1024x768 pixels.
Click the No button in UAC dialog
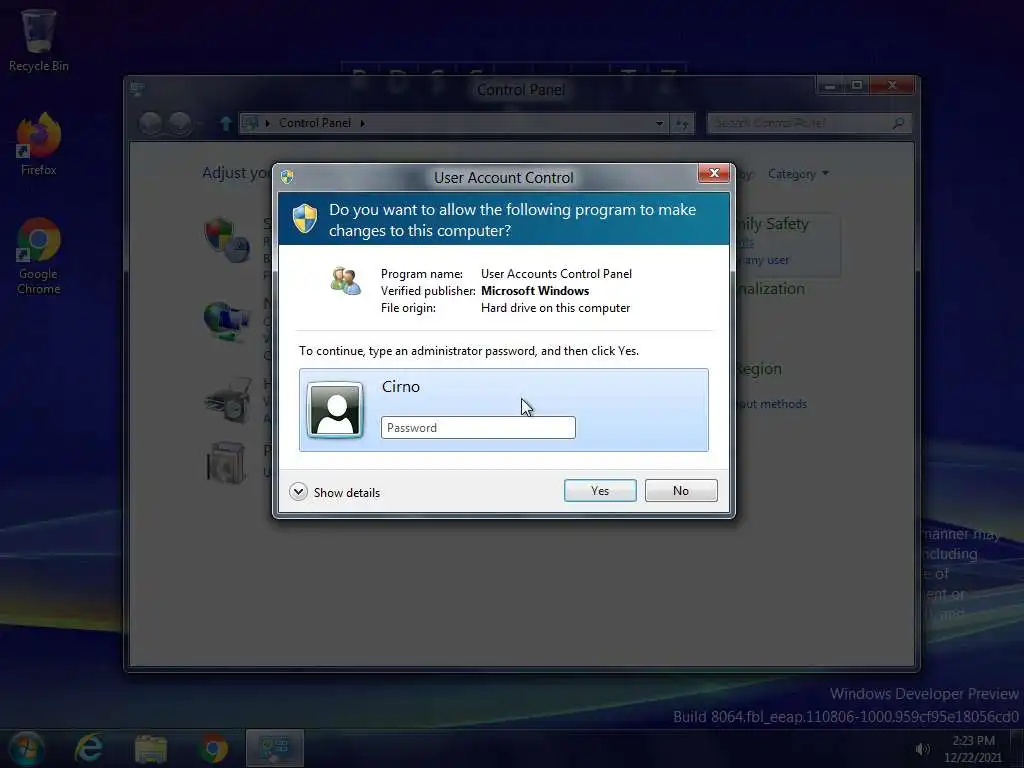coord(680,490)
